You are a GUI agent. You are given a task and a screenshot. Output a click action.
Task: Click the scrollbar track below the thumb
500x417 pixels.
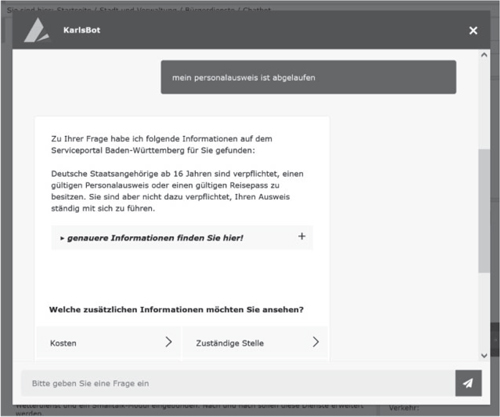484,312
